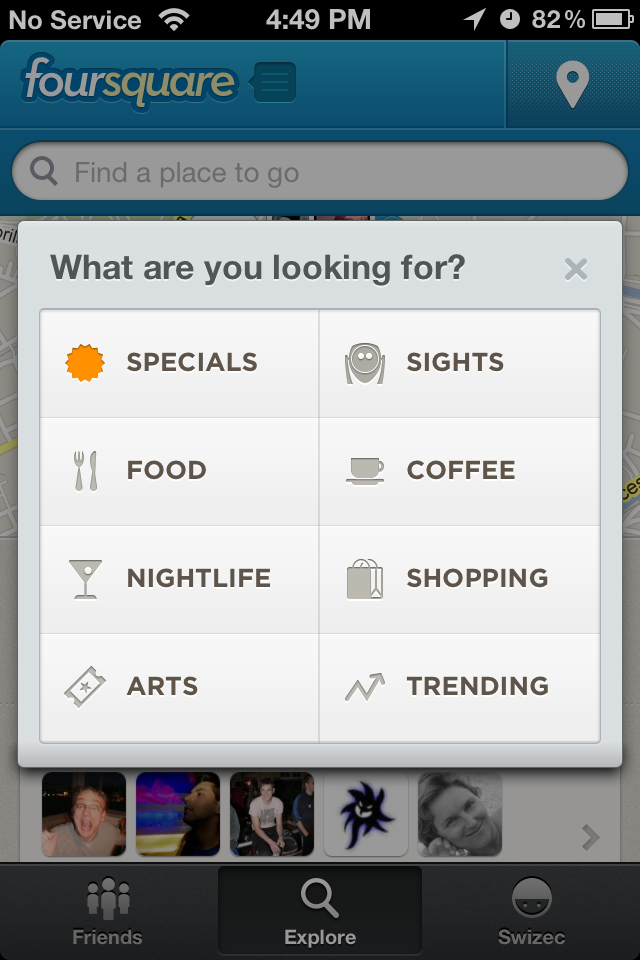Open the first friend photo thumbnail
Image resolution: width=640 pixels, height=960 pixels.
[x=84, y=814]
